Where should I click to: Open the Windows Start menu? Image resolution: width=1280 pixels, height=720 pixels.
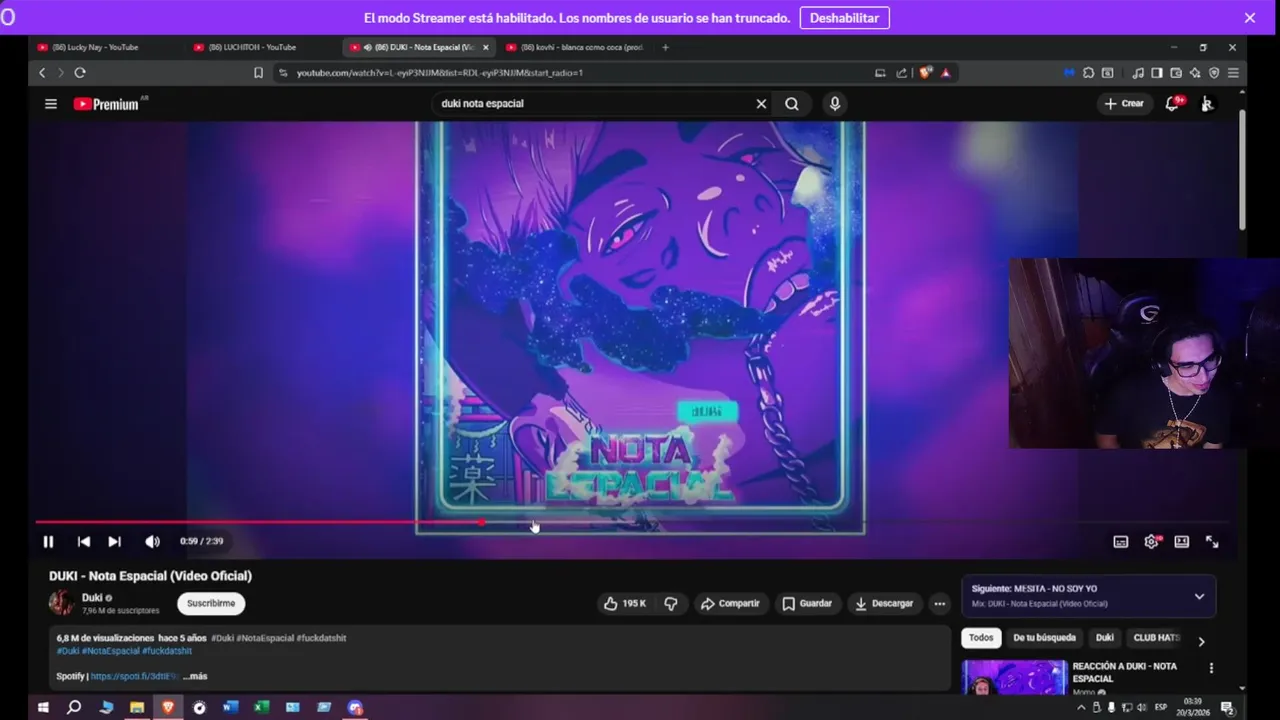(x=43, y=707)
